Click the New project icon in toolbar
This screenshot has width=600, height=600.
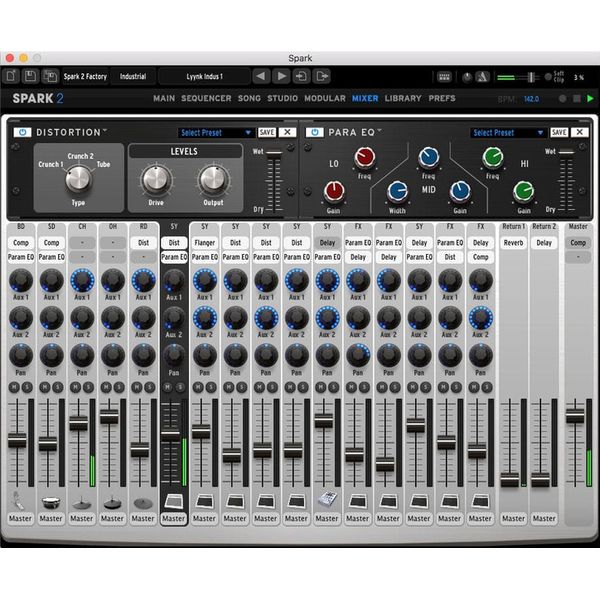(x=11, y=76)
